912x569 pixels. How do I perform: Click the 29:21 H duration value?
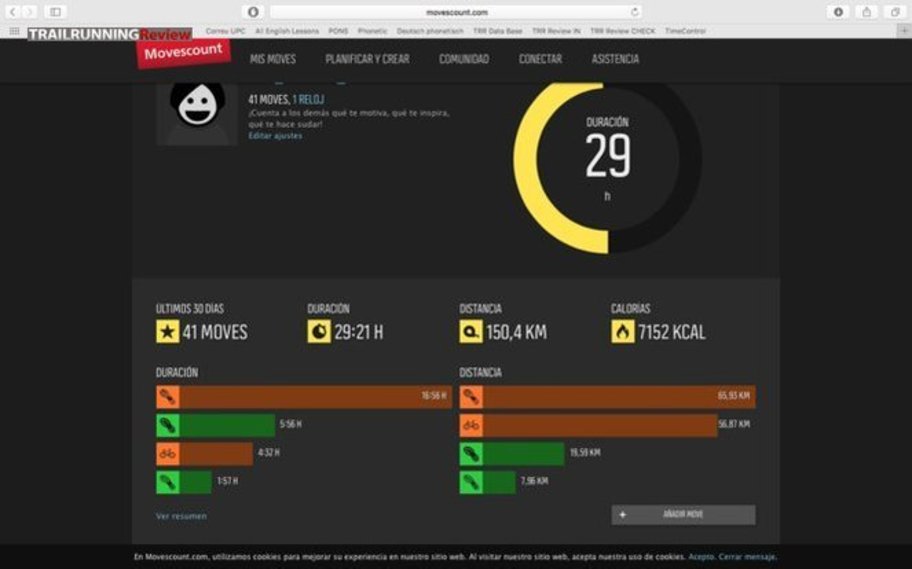(x=359, y=332)
